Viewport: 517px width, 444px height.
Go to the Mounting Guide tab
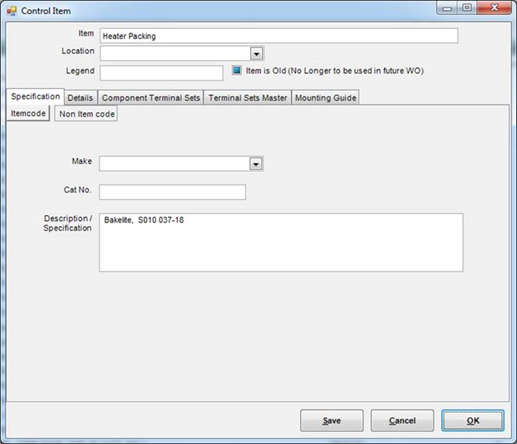tap(326, 98)
